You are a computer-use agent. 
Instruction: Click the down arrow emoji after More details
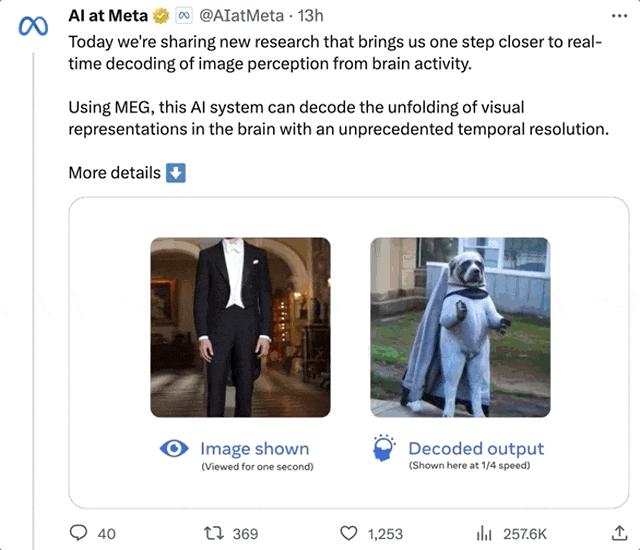click(x=176, y=173)
